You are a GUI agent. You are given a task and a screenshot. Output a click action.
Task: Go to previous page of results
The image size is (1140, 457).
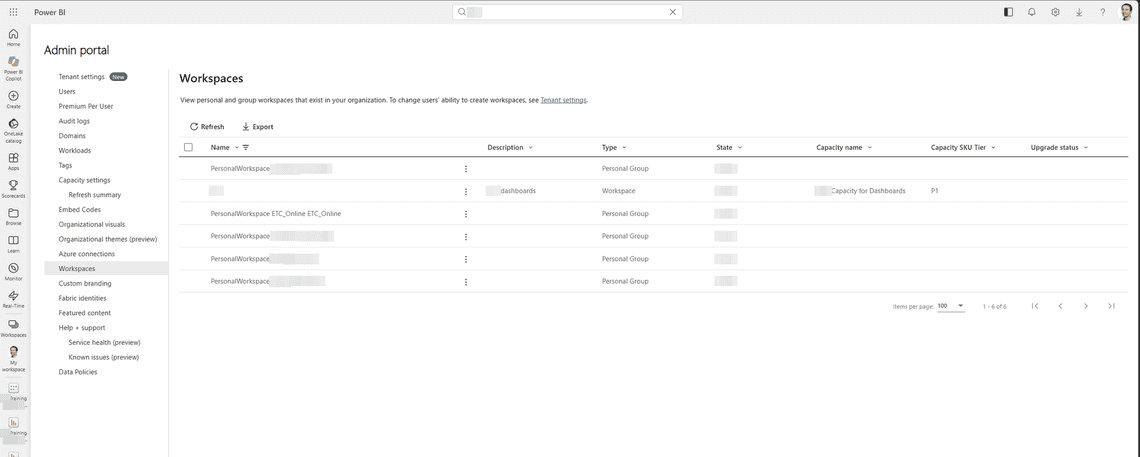point(1060,306)
